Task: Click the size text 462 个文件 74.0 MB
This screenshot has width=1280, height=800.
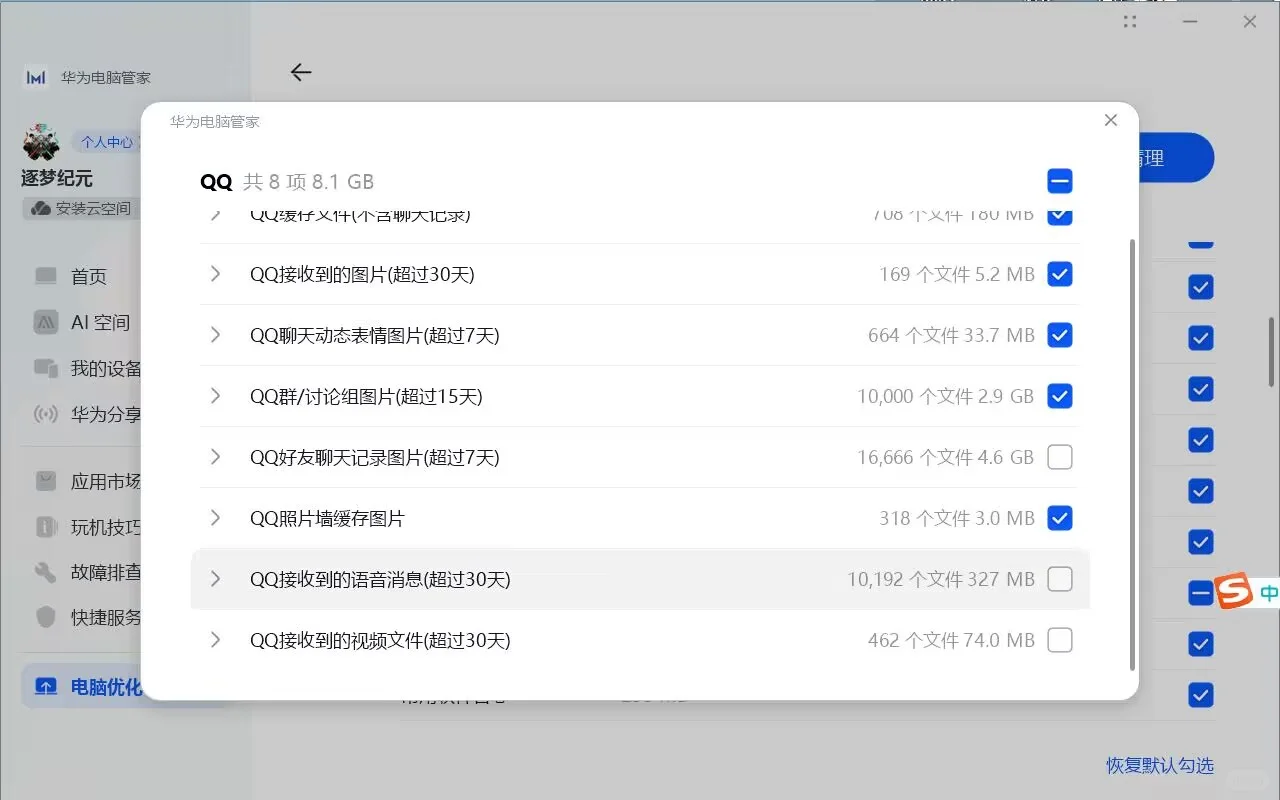Action: [x=951, y=640]
